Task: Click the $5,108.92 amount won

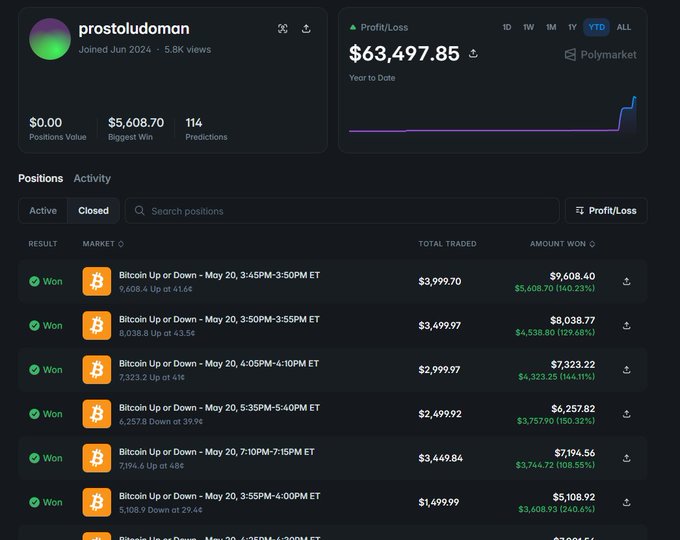Action: click(574, 497)
